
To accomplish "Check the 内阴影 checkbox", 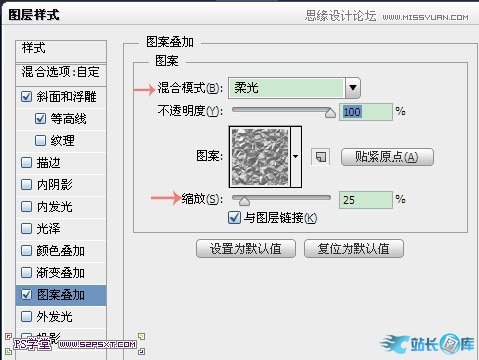I will (x=26, y=184).
